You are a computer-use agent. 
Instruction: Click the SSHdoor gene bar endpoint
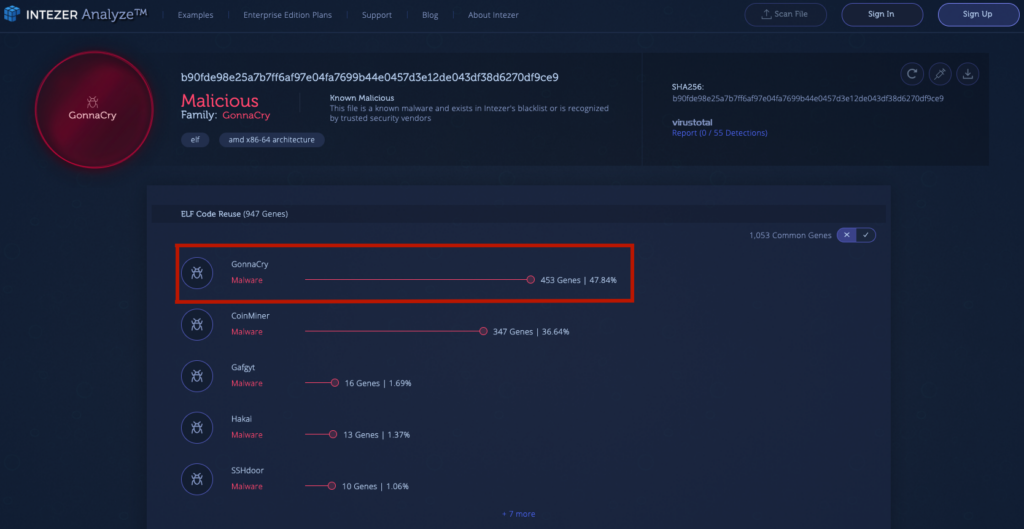332,486
